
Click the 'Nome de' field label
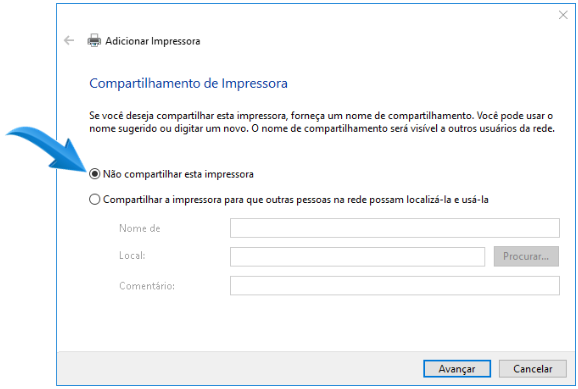point(140,228)
